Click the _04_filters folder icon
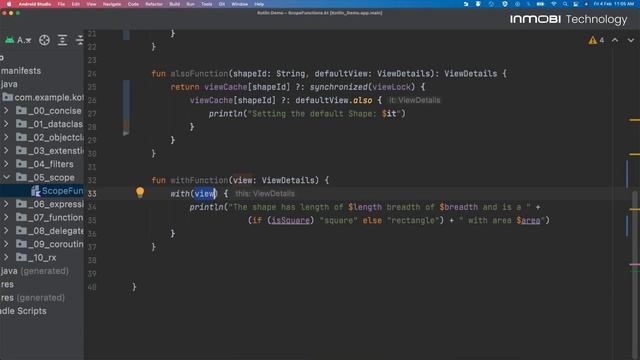The image size is (640, 360). [22, 164]
